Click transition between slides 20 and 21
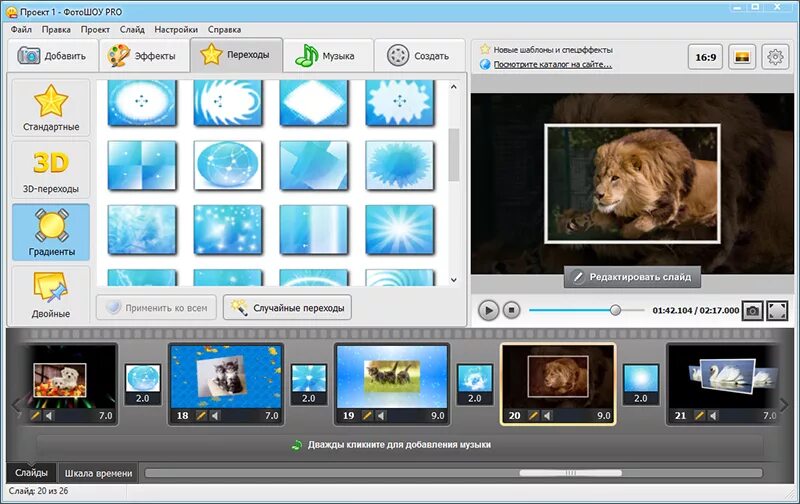800x504 pixels. (x=641, y=384)
